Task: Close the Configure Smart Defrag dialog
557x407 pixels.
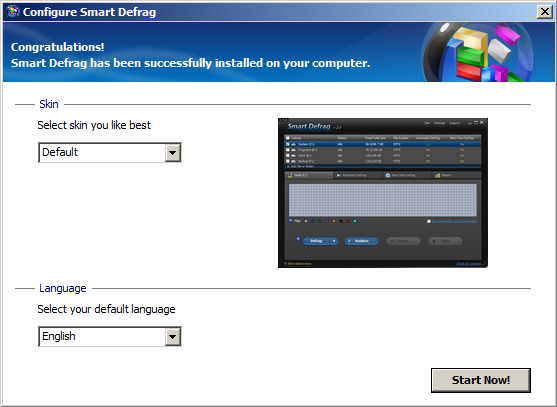Action: pos(545,12)
